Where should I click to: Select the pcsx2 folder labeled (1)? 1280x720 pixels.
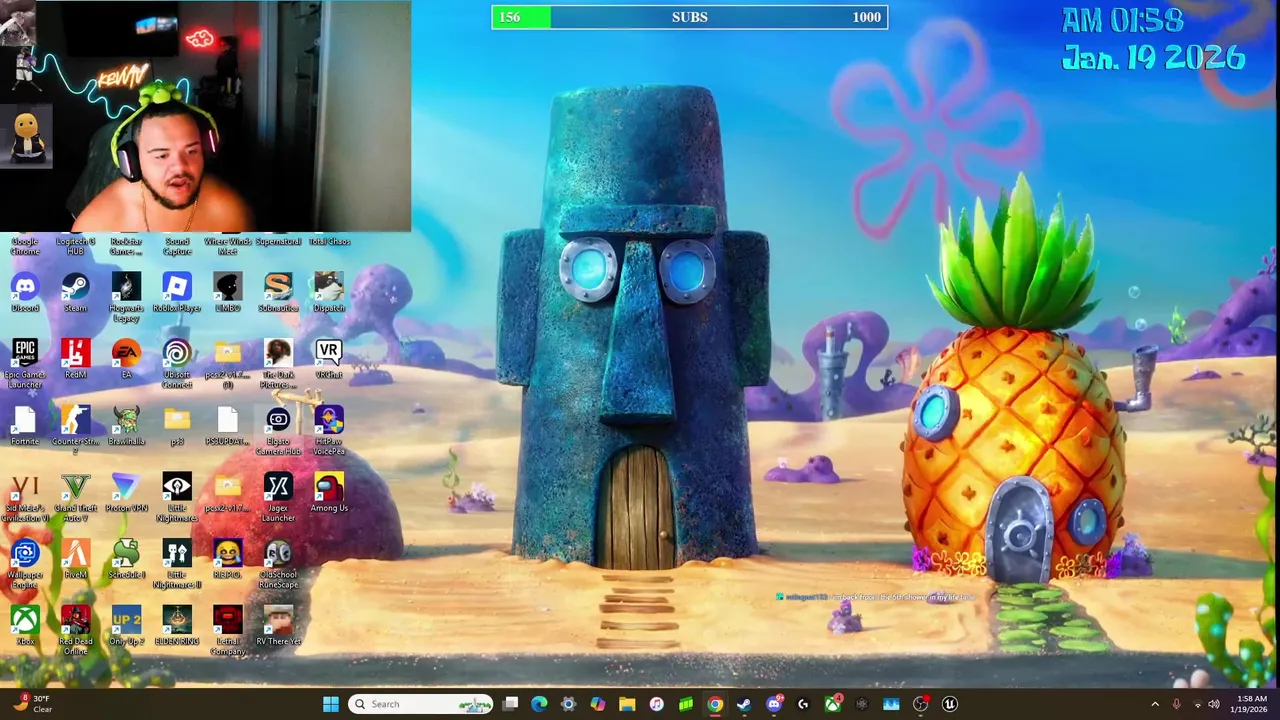[x=227, y=363]
